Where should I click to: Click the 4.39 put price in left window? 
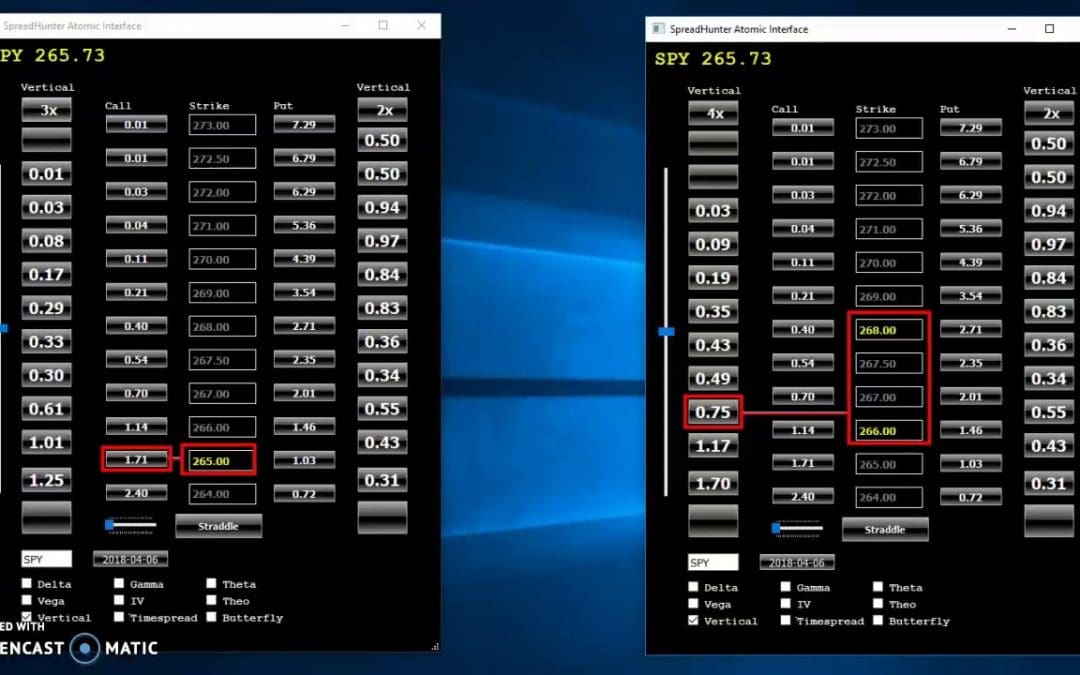pyautogui.click(x=304, y=258)
